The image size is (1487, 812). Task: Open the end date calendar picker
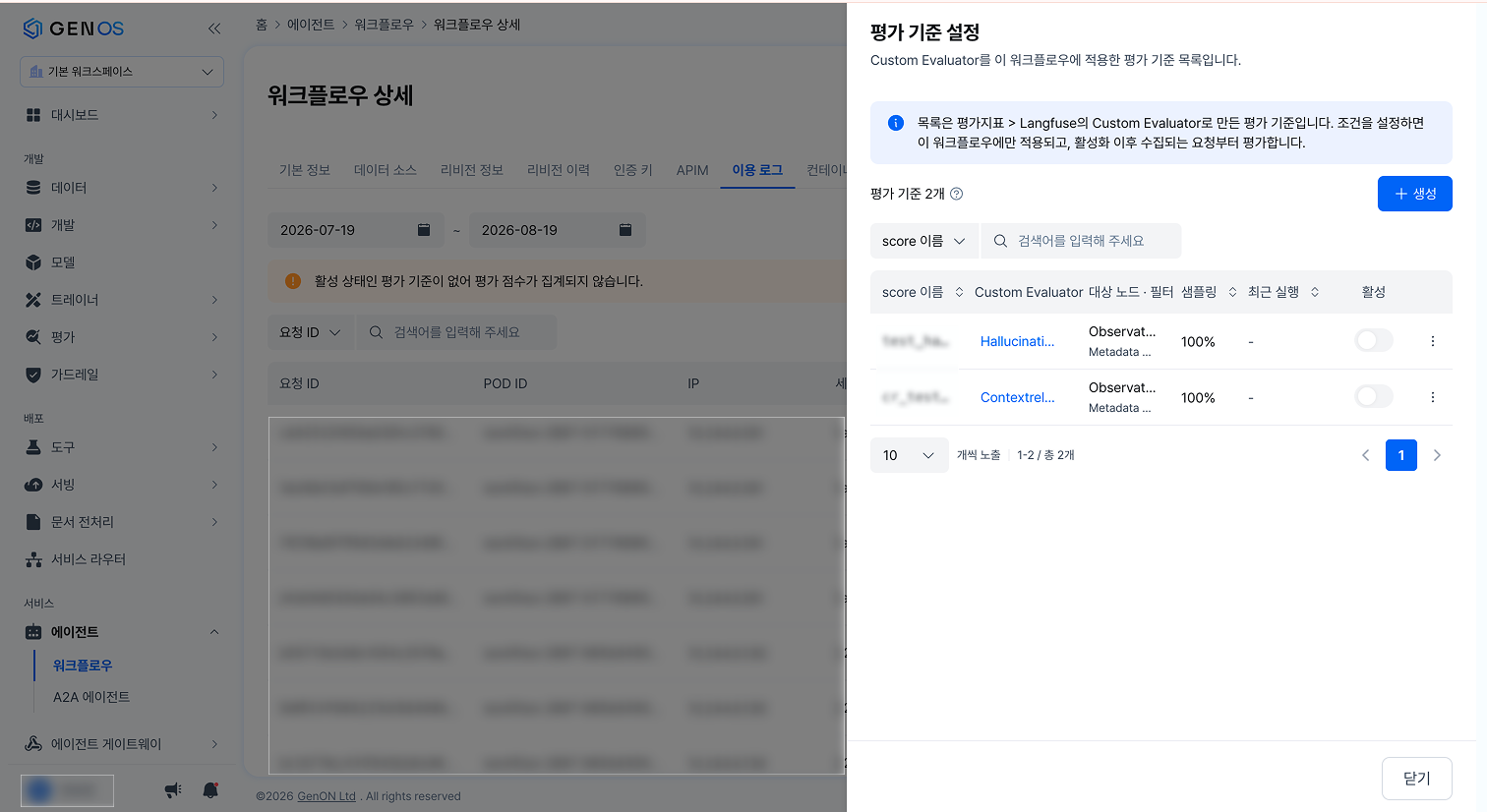(x=625, y=230)
